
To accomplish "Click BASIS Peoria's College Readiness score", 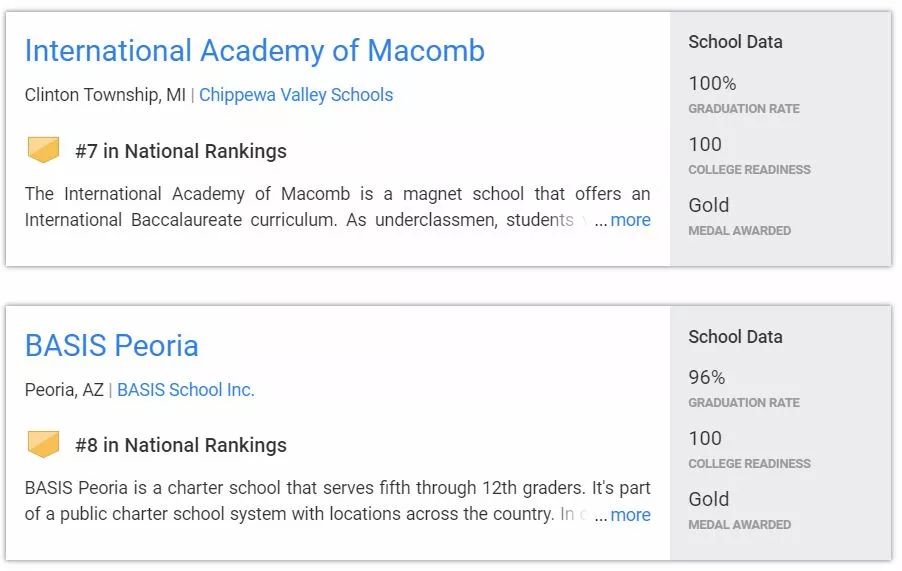I will tap(705, 438).
